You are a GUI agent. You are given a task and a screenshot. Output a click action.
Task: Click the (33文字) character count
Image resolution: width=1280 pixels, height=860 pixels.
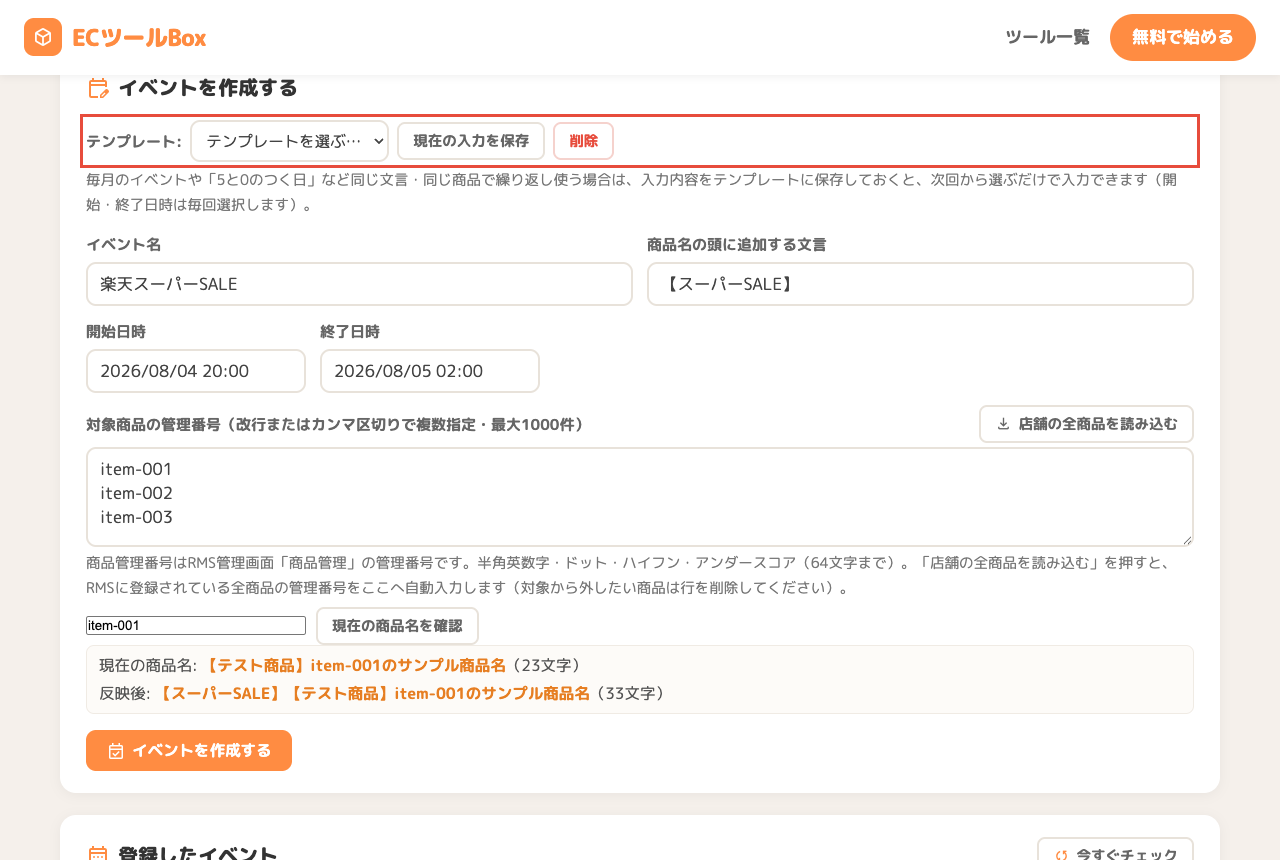[629, 693]
